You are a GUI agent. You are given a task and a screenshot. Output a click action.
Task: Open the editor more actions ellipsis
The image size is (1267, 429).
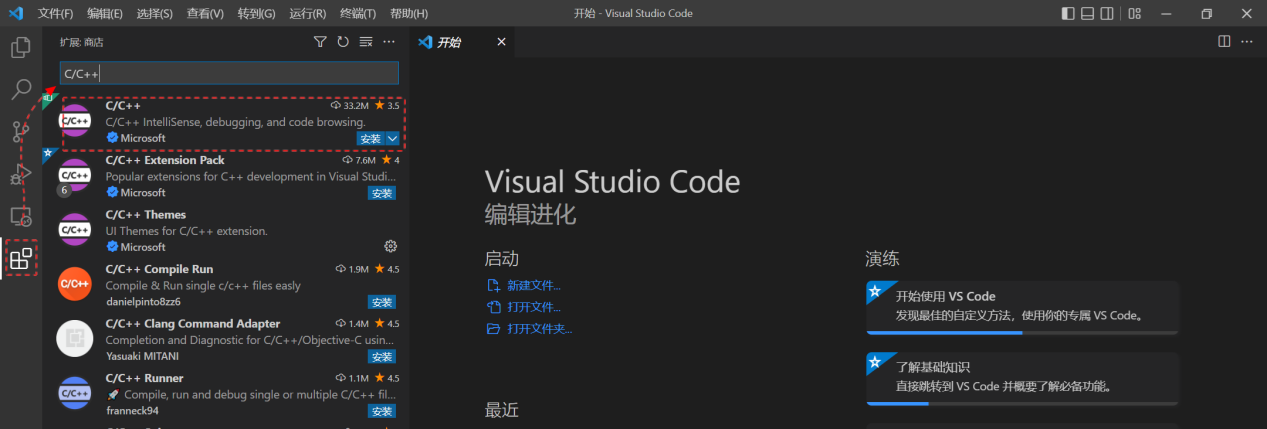click(1247, 42)
